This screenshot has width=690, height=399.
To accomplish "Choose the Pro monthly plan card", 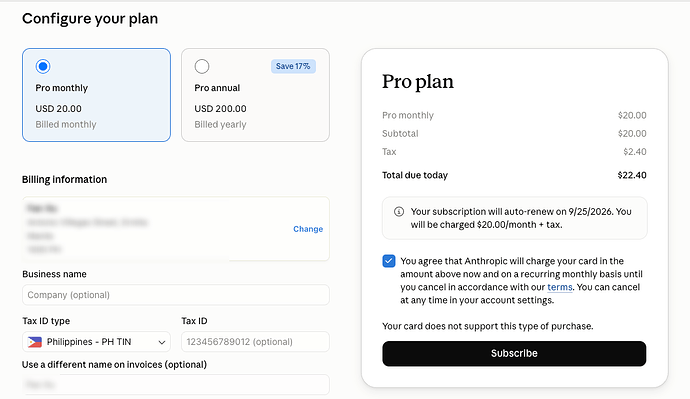I will tap(96, 95).
